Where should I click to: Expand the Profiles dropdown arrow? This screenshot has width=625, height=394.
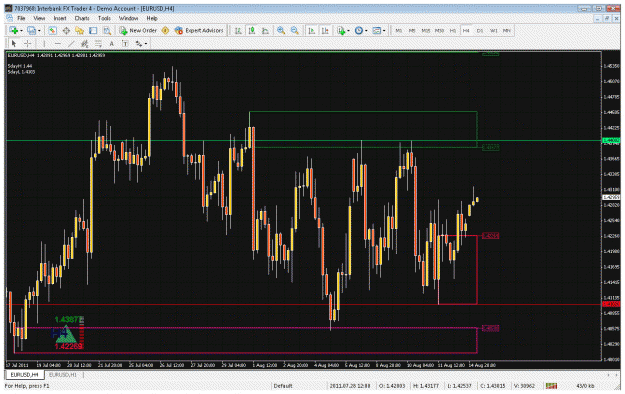point(39,31)
